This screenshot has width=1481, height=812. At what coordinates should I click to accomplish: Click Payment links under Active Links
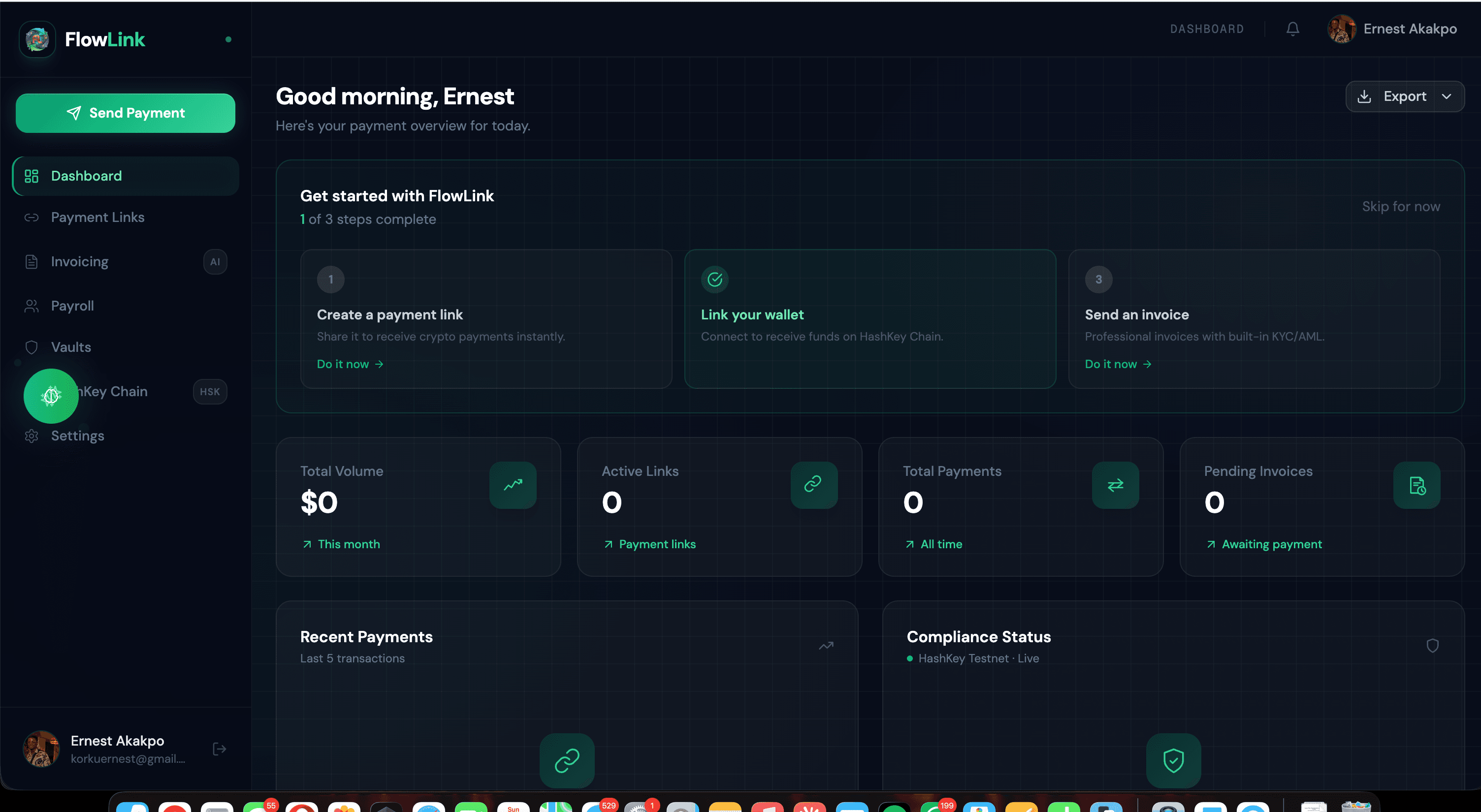(x=657, y=544)
